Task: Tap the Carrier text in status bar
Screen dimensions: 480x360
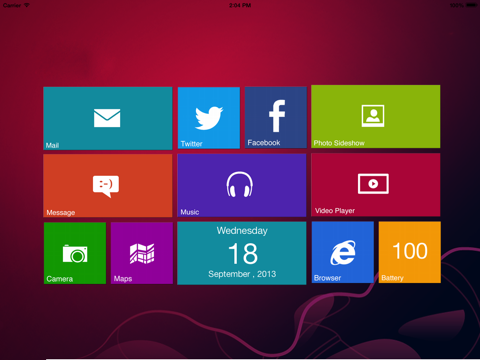Action: (12, 5)
